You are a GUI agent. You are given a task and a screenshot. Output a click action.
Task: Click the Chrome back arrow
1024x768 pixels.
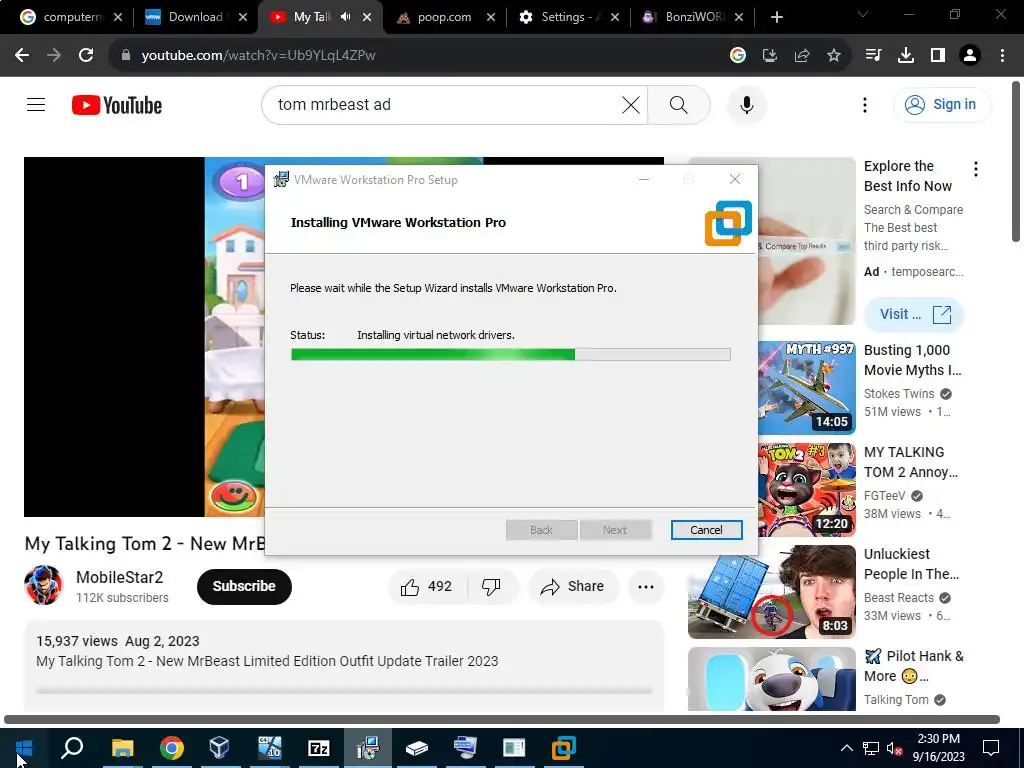pyautogui.click(x=22, y=56)
